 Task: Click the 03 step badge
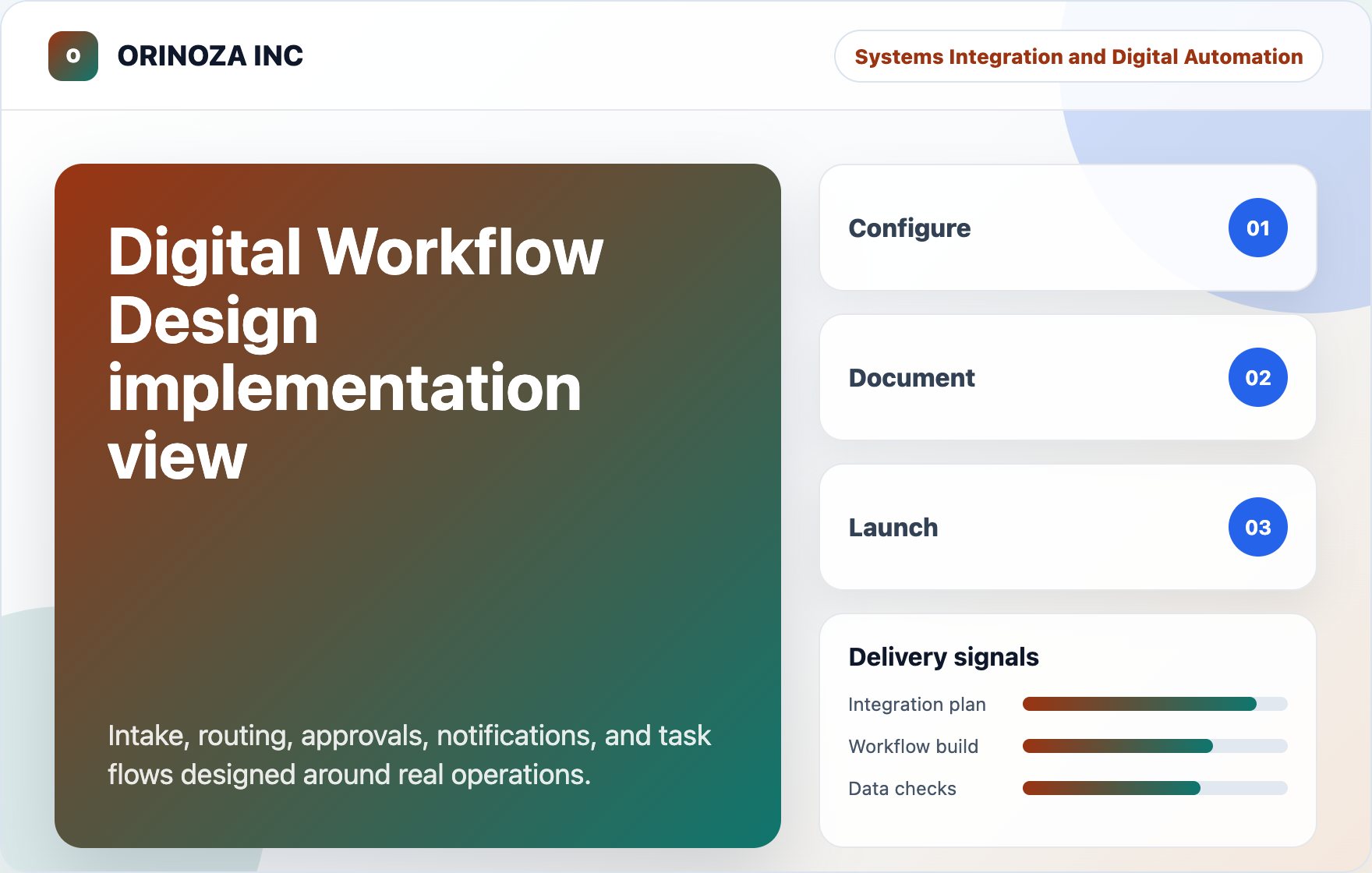pos(1257,527)
